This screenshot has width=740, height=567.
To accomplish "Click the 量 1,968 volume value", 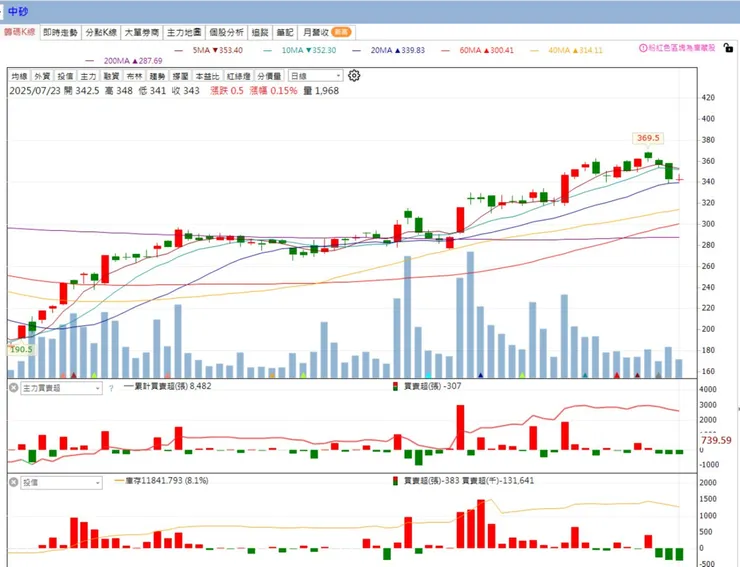I will [x=321, y=91].
